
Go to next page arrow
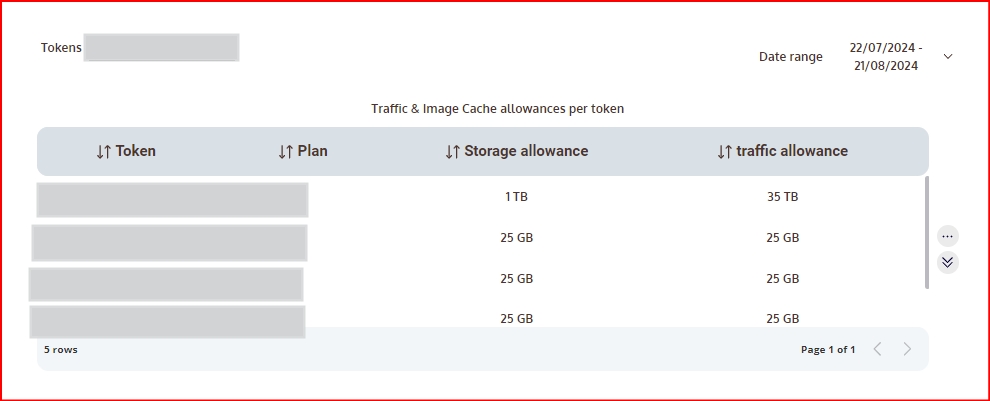pyautogui.click(x=907, y=349)
